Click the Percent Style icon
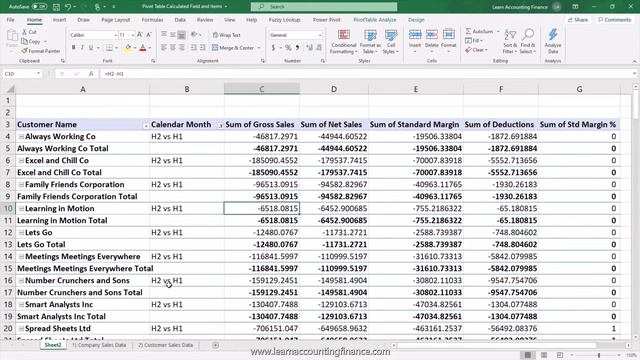Viewport: 640px width, 360px height. point(288,48)
